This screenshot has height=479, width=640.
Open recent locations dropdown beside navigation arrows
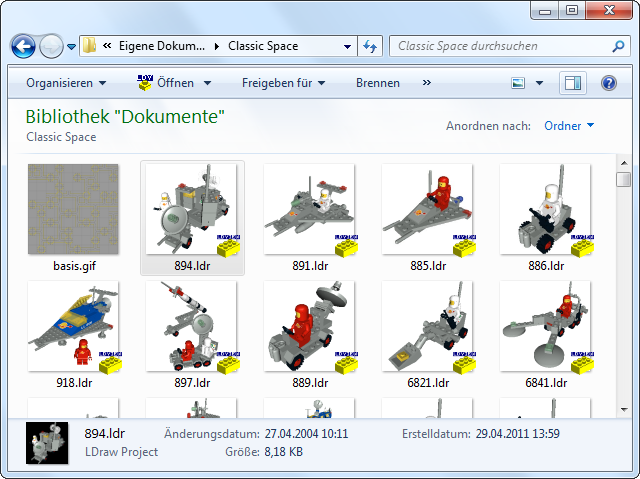71,47
